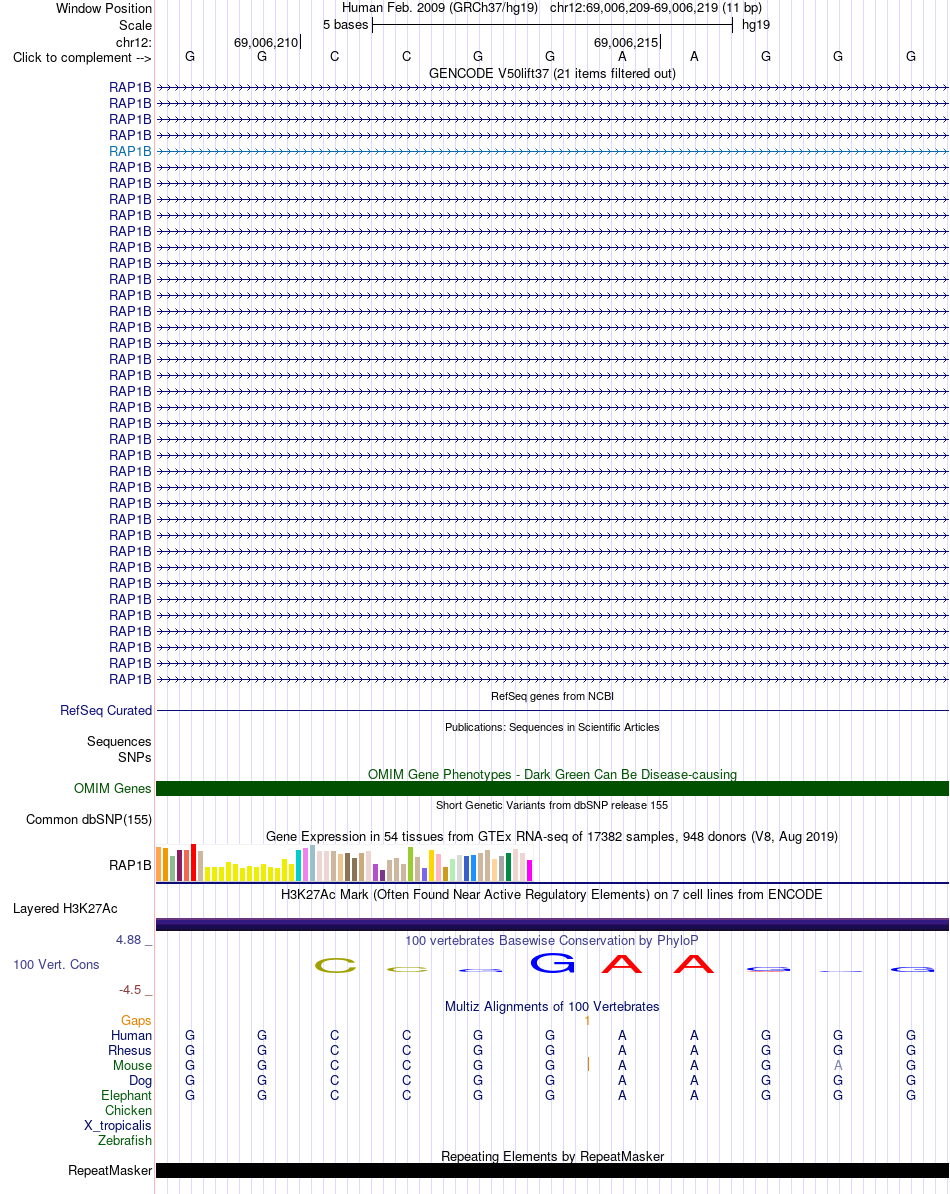
Task: Click the hg19 label beside the scale bar
Action: click(x=756, y=25)
